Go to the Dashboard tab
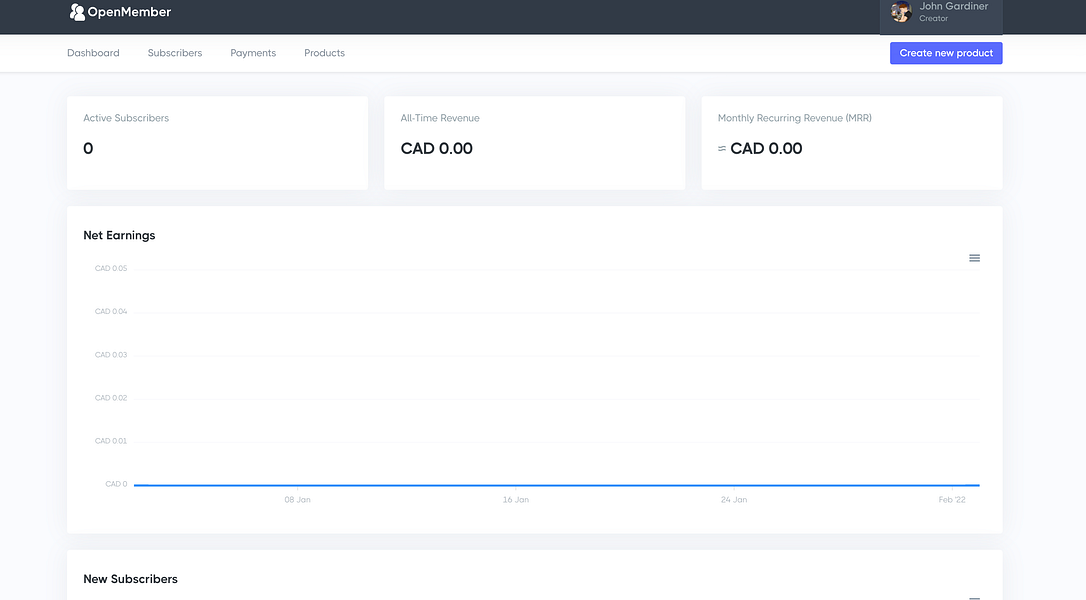Screen dimensions: 1086x600 coord(94,53)
